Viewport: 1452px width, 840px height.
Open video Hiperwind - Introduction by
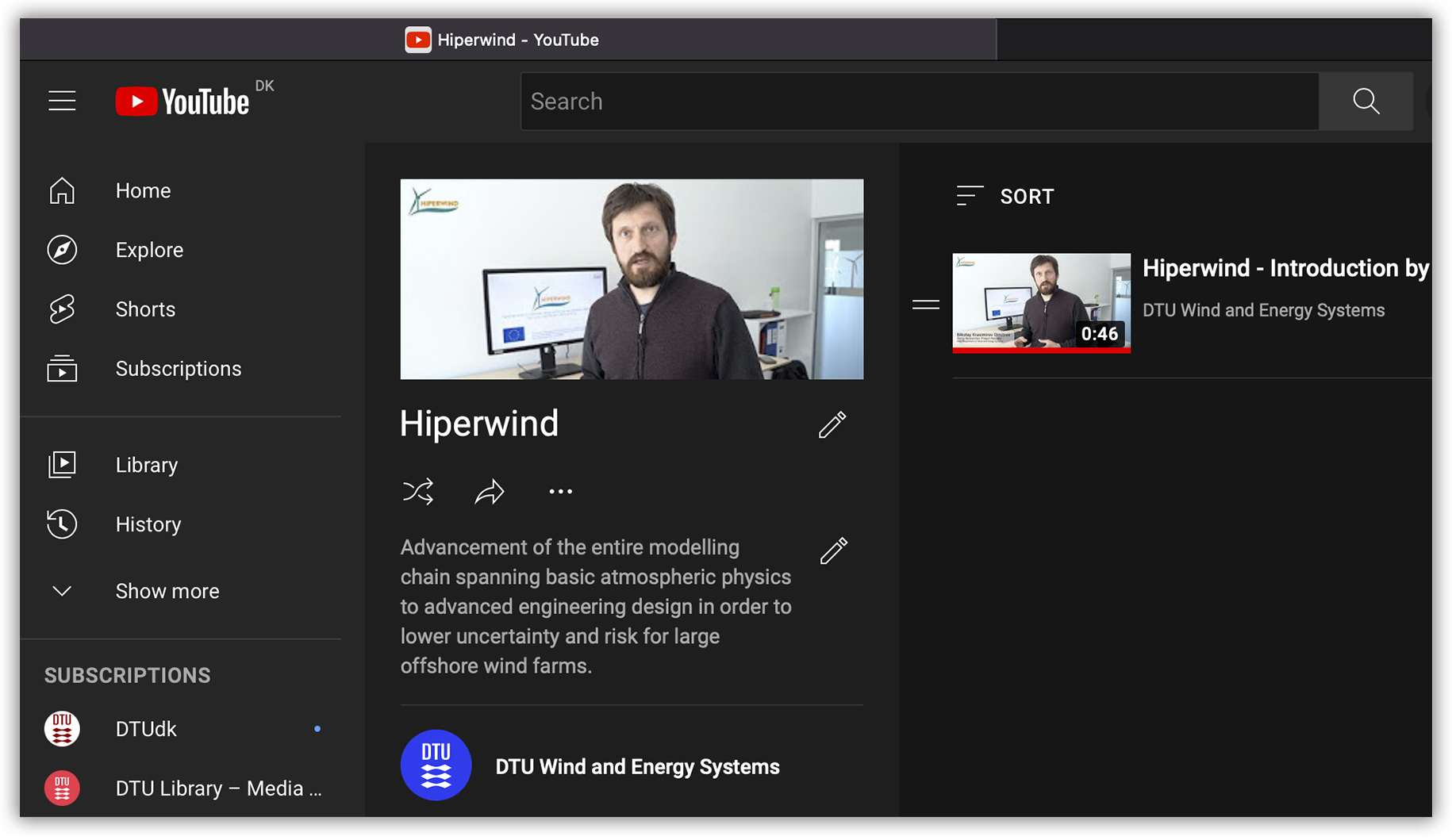pos(1285,268)
